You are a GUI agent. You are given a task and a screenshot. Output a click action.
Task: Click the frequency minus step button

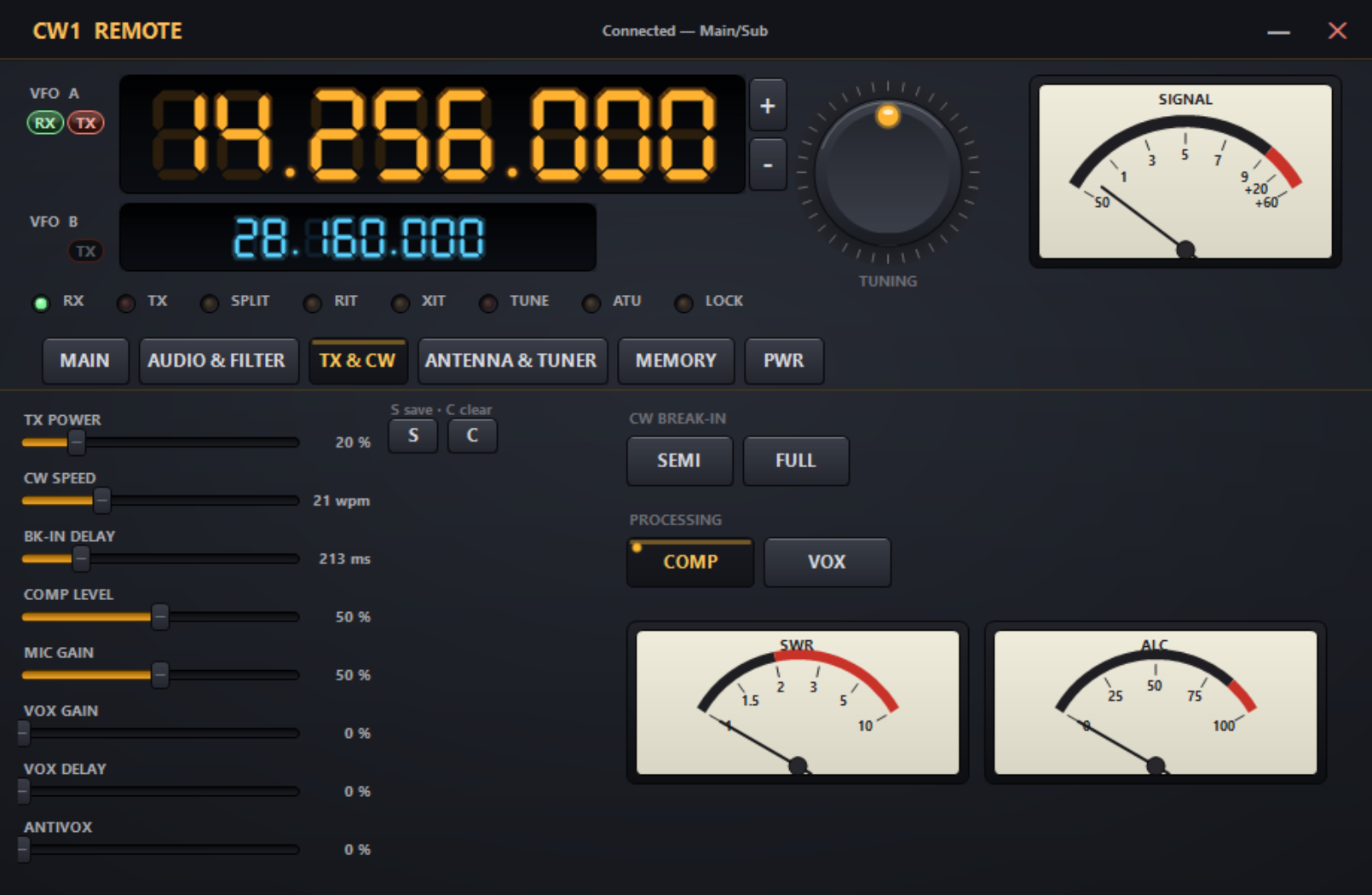tap(768, 165)
